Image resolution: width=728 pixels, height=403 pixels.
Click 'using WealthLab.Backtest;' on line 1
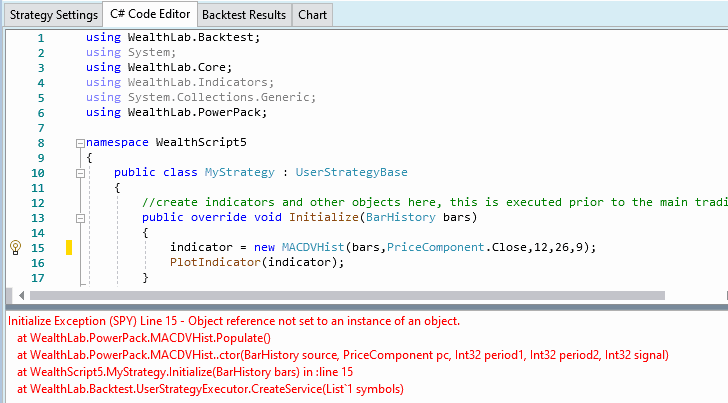point(173,37)
